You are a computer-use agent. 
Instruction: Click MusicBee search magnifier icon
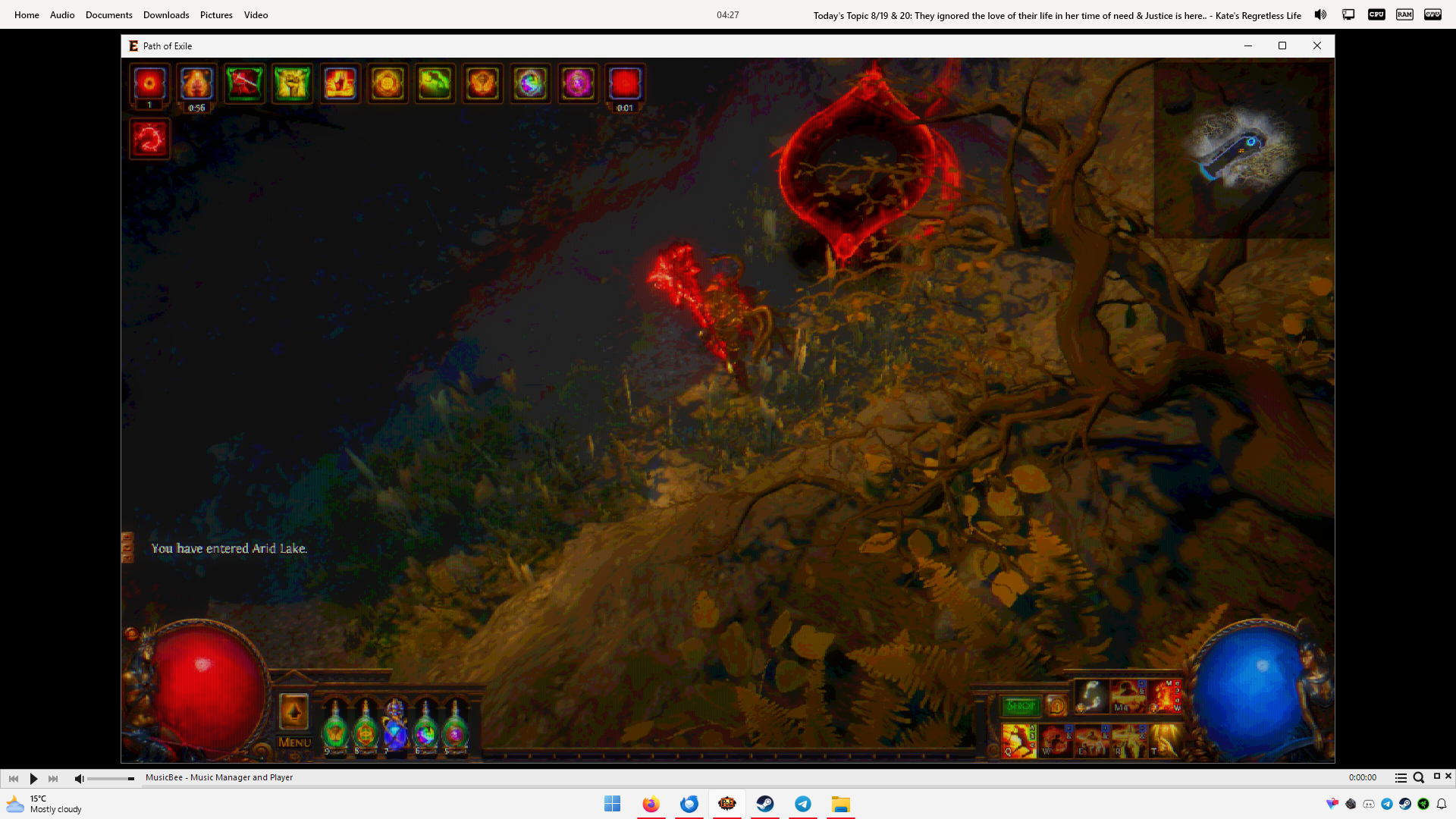point(1418,777)
